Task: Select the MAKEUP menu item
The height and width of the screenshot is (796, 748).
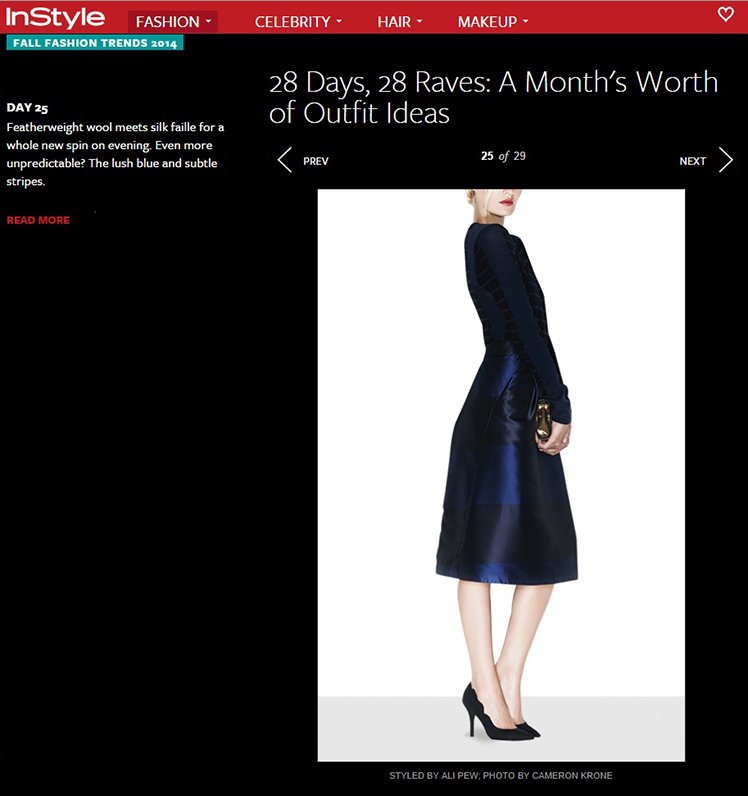Action: 487,22
